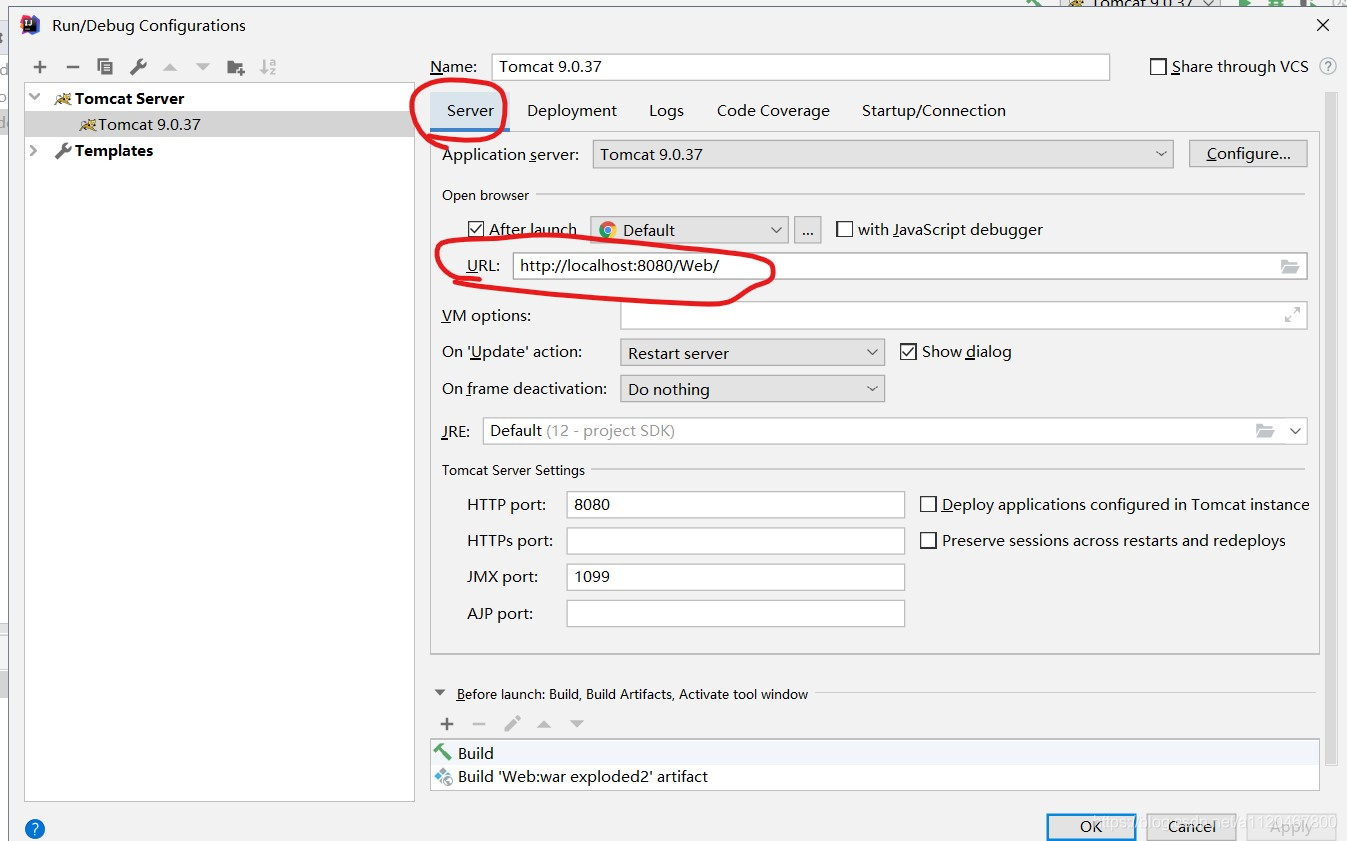Toggle the Show dialog checkbox
The image size is (1347, 841).
coord(908,351)
